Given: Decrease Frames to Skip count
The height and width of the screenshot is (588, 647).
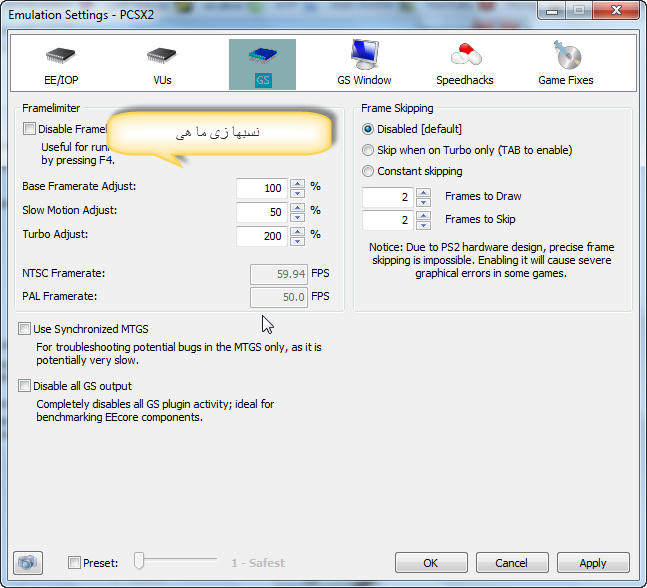Looking at the screenshot, I should click(x=423, y=225).
